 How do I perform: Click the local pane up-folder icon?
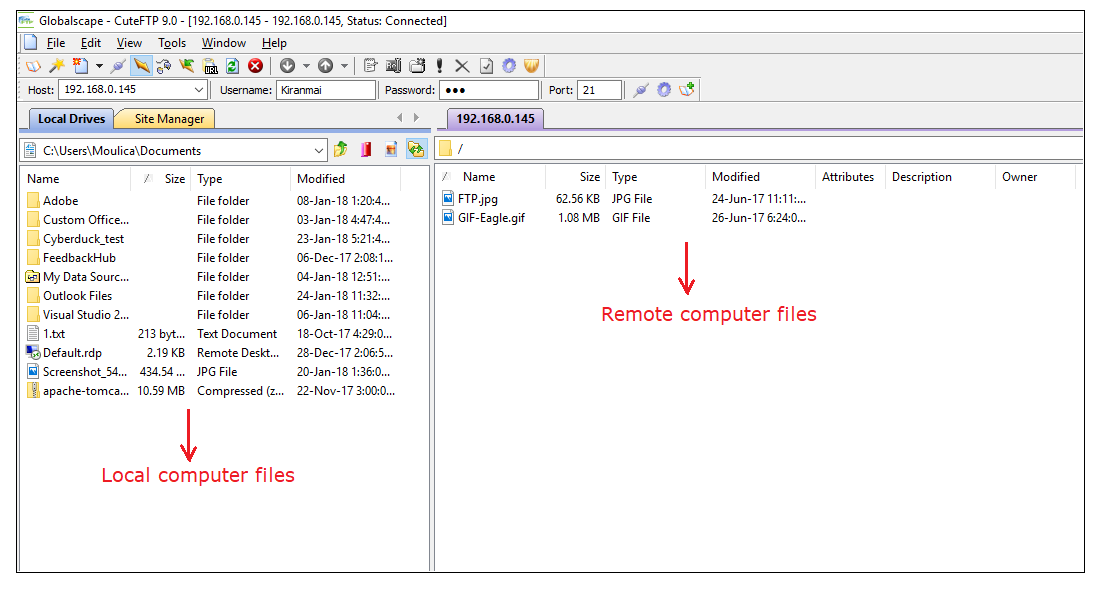click(341, 149)
